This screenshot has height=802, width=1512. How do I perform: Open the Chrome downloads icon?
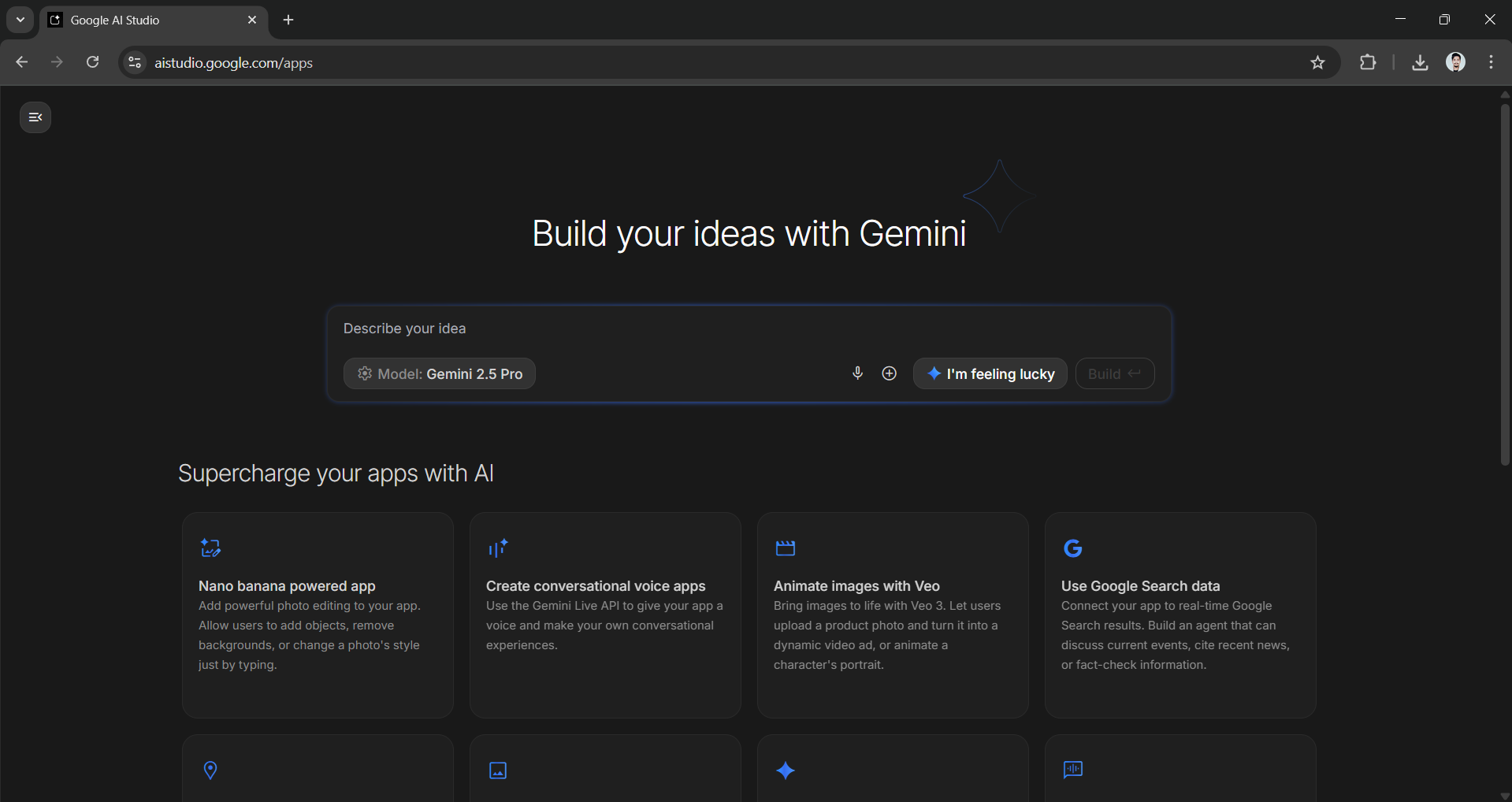point(1420,63)
